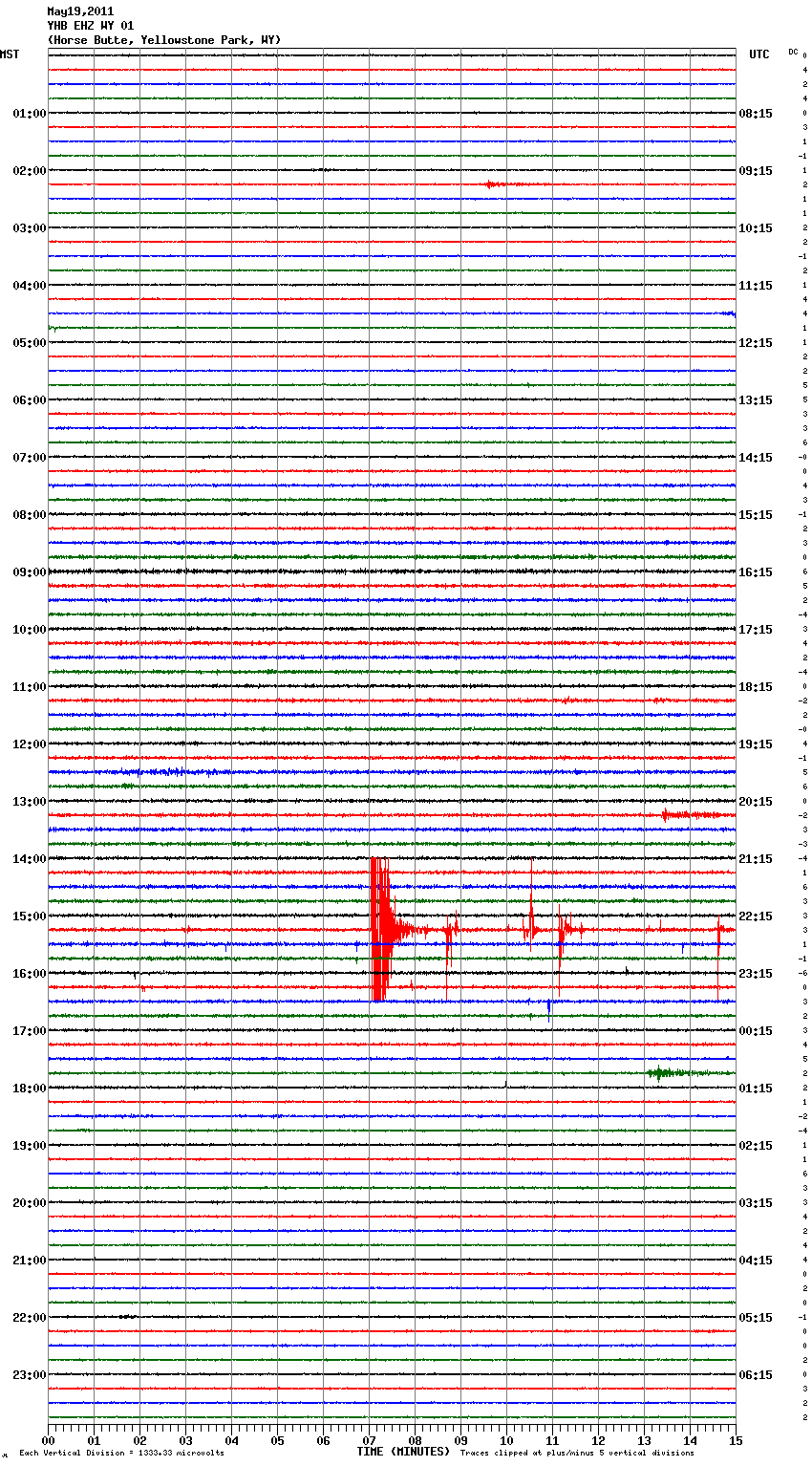Click the 03:15 UTC time label

coord(756,1203)
